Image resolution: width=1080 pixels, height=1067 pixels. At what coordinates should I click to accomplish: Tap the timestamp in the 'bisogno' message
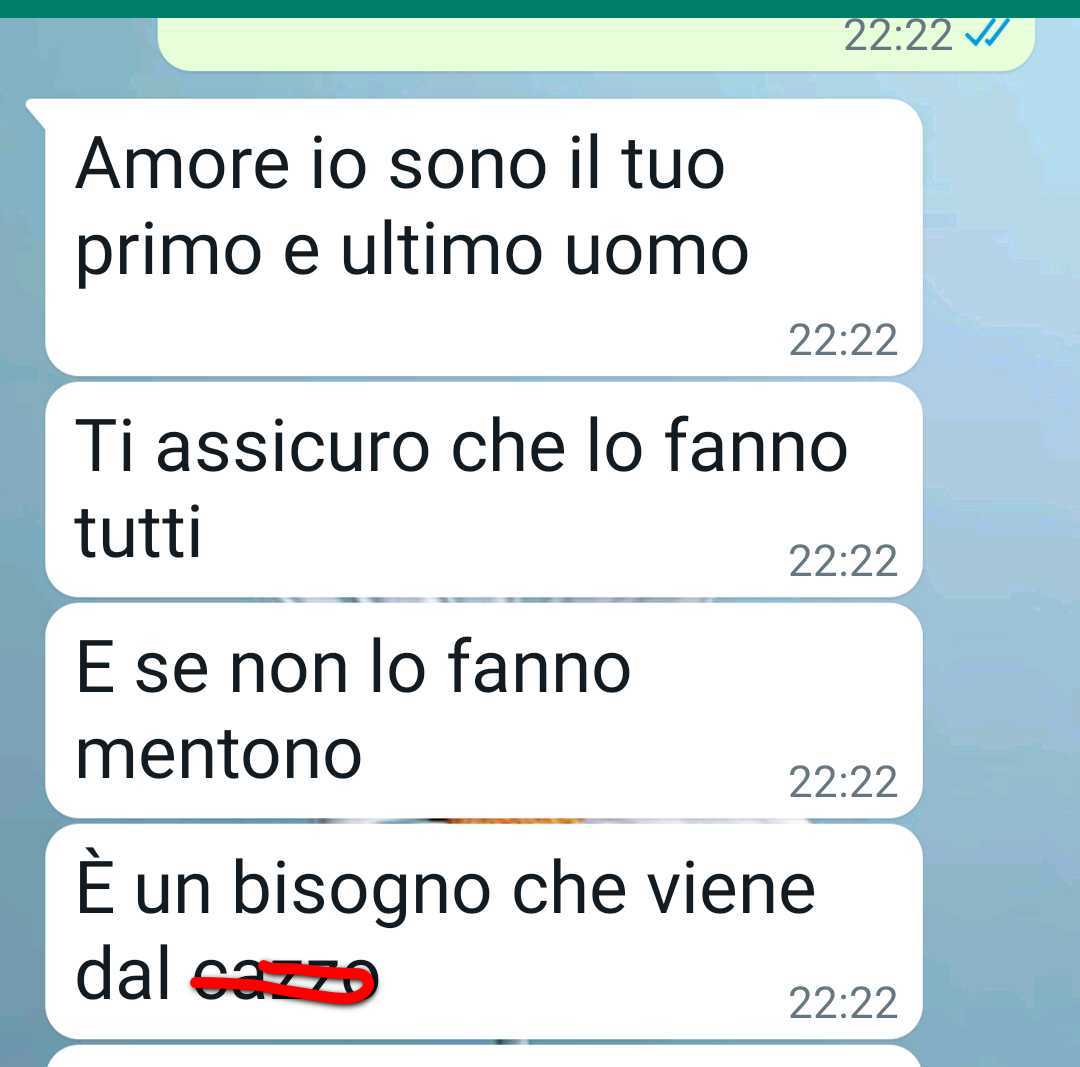pos(843,1004)
